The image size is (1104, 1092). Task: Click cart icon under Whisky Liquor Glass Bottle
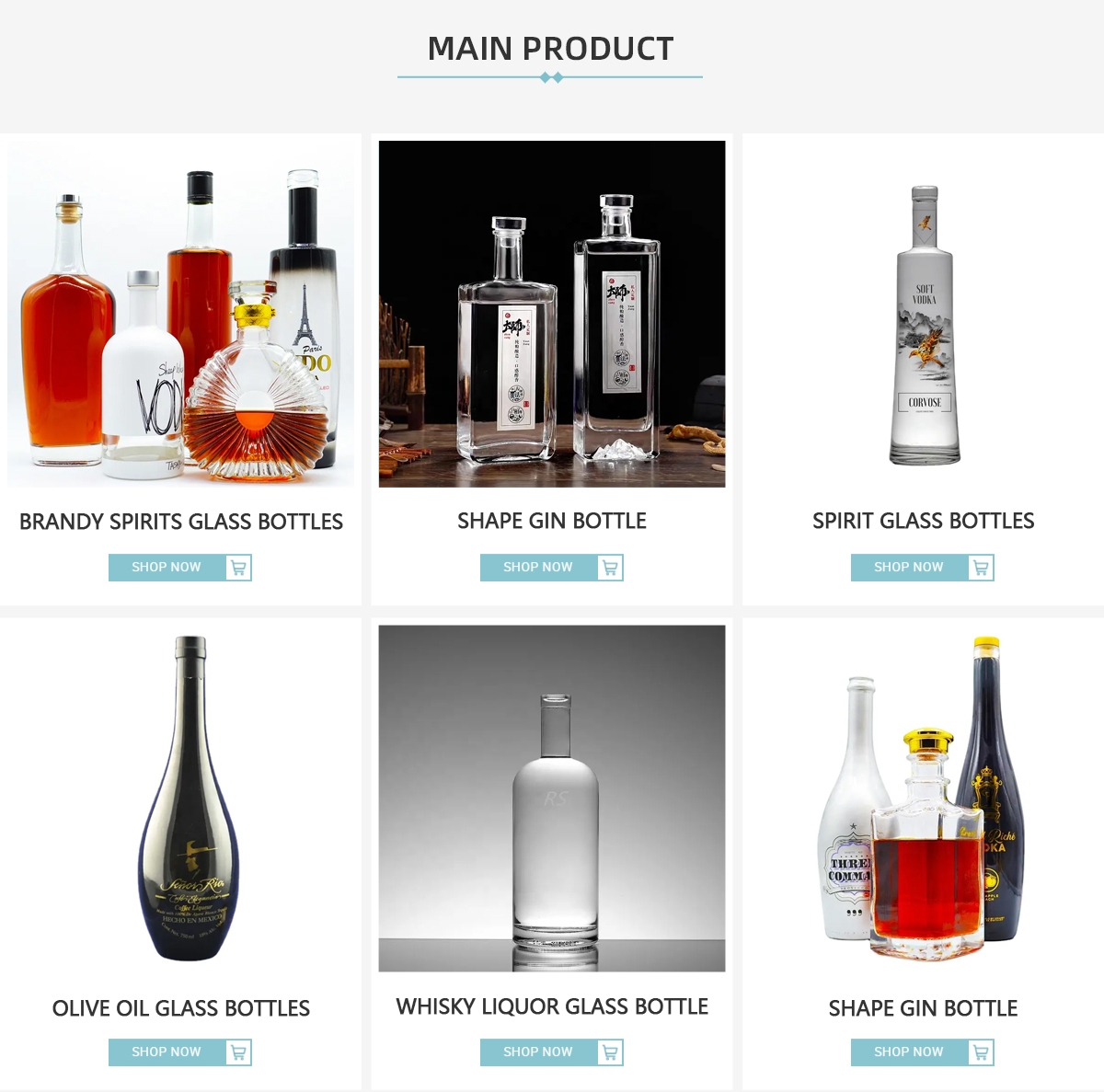pyautogui.click(x=610, y=1052)
